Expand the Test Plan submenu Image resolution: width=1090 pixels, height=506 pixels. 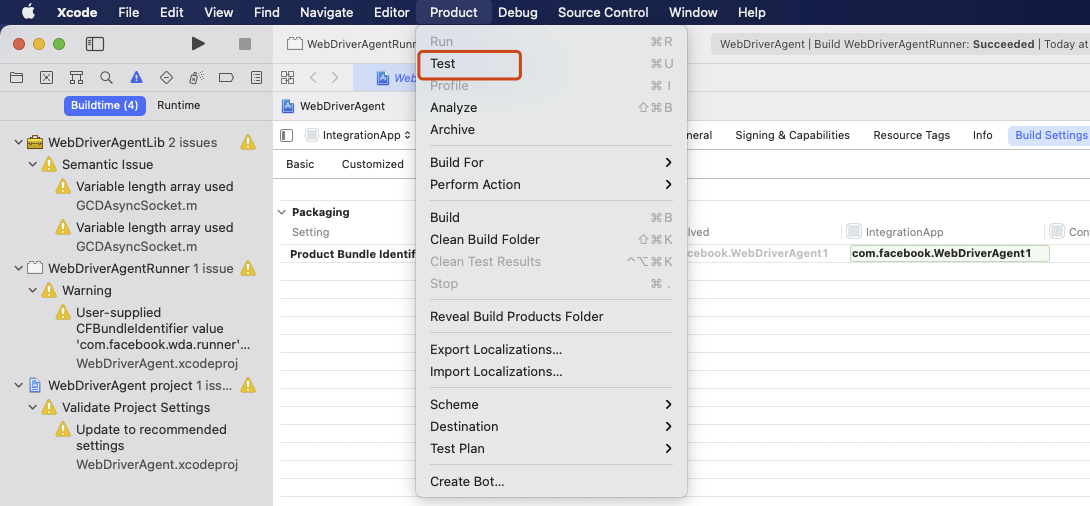pyautogui.click(x=551, y=449)
